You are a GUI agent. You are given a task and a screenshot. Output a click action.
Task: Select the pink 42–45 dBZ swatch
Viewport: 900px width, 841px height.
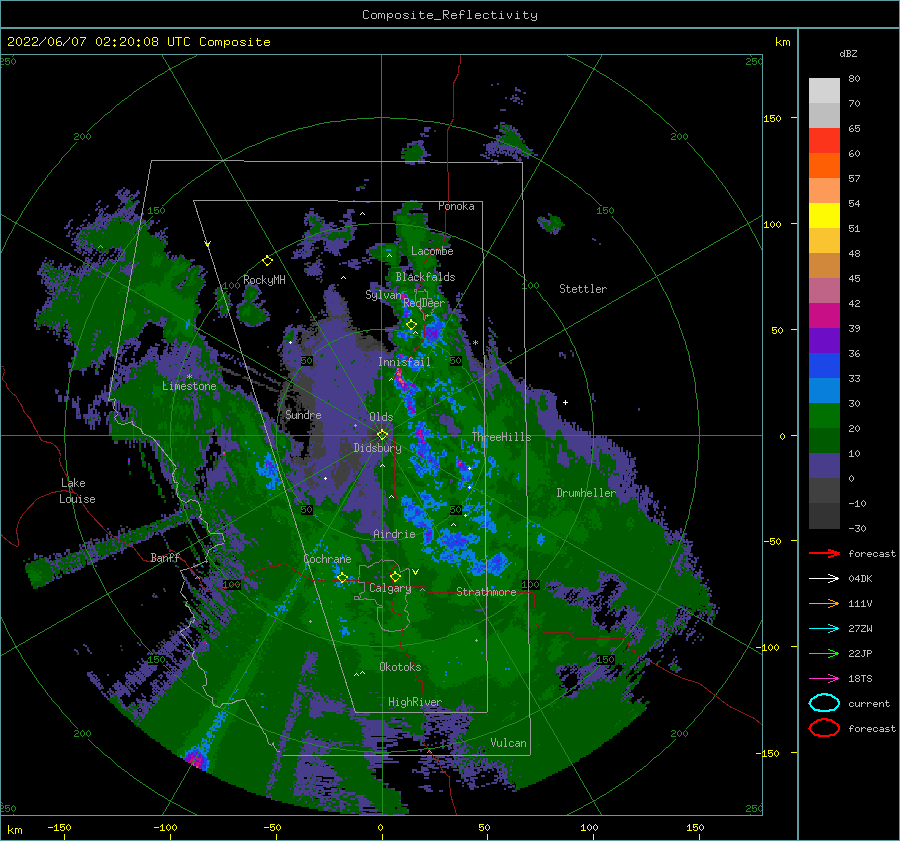[x=824, y=290]
